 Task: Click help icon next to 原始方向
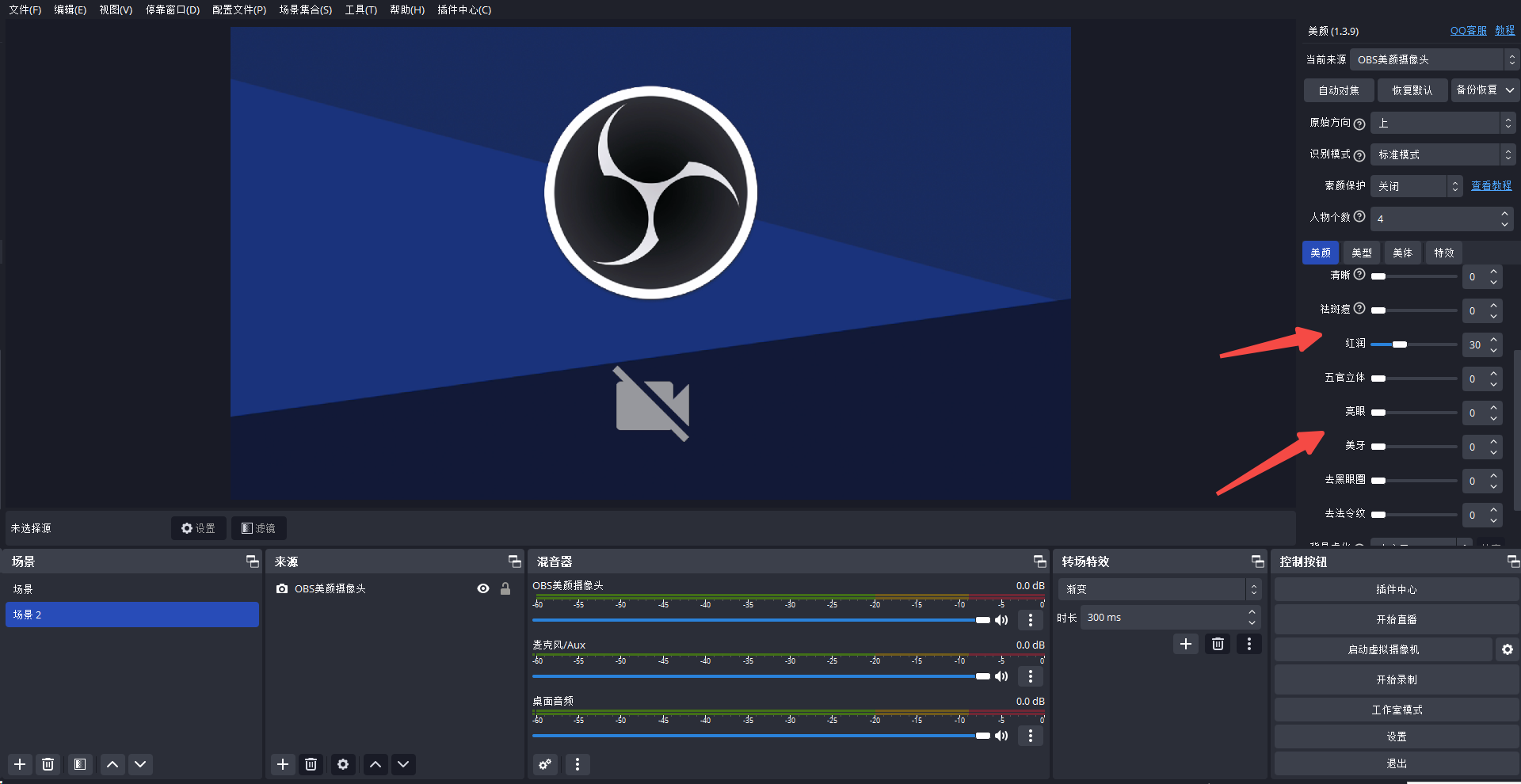pyautogui.click(x=1359, y=124)
